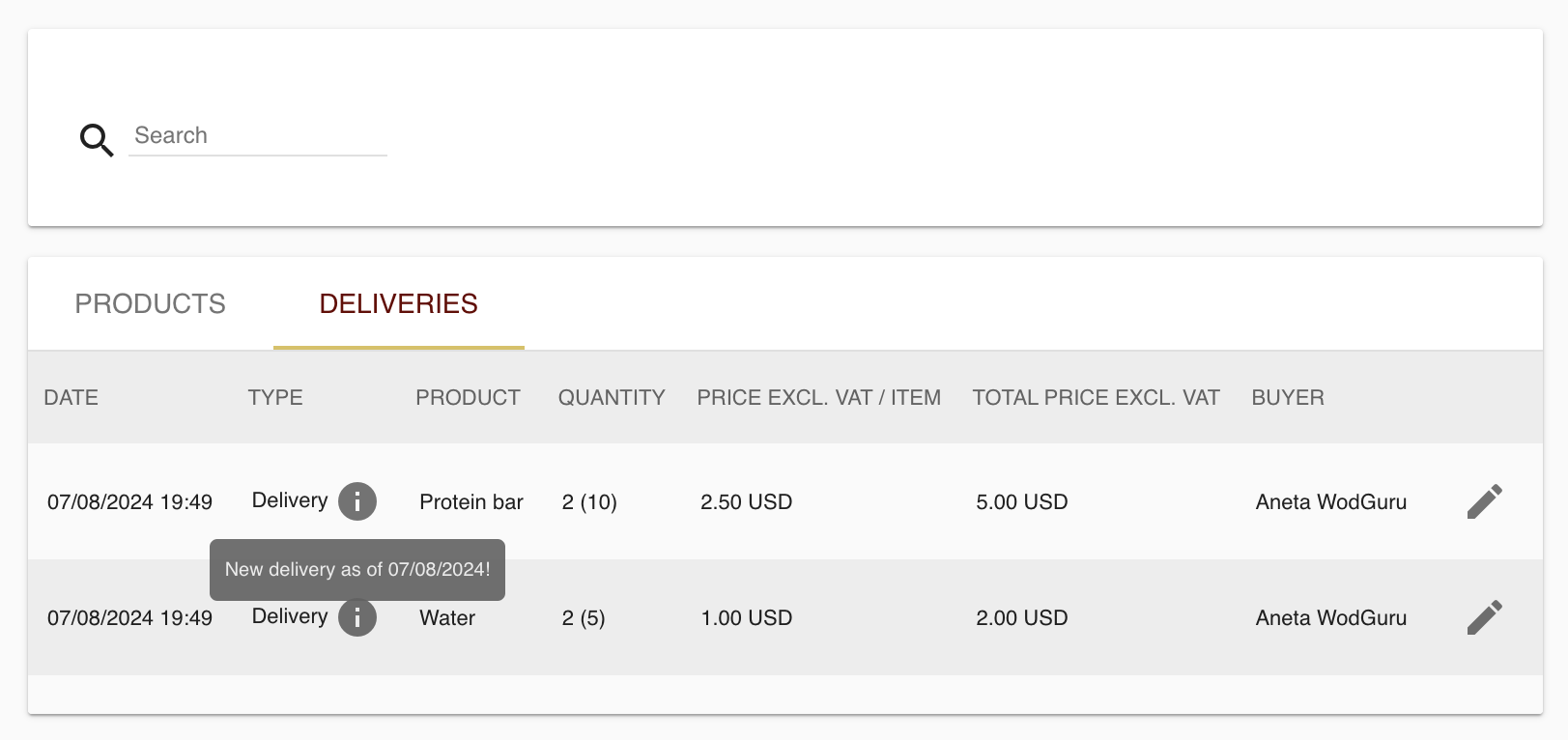Select the Protein bar product cell
The image size is (1568, 740).
tap(471, 502)
